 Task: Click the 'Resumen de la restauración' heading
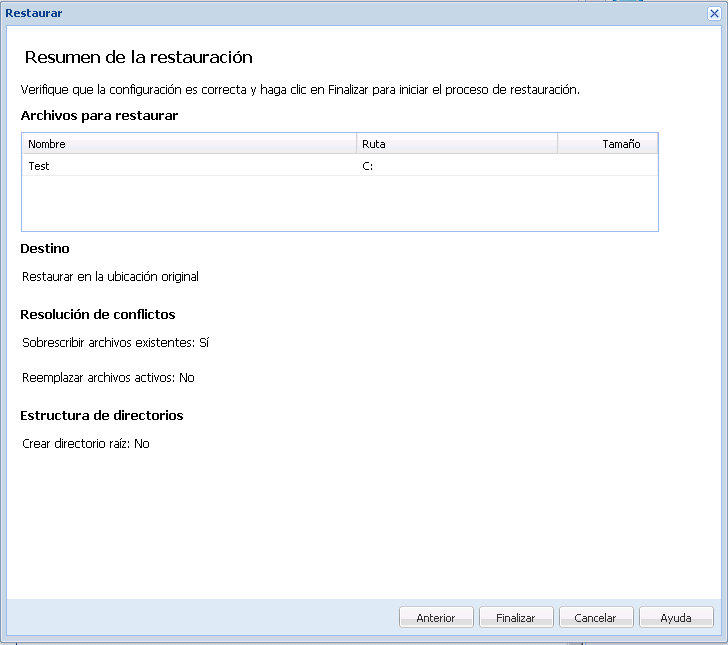tap(138, 57)
